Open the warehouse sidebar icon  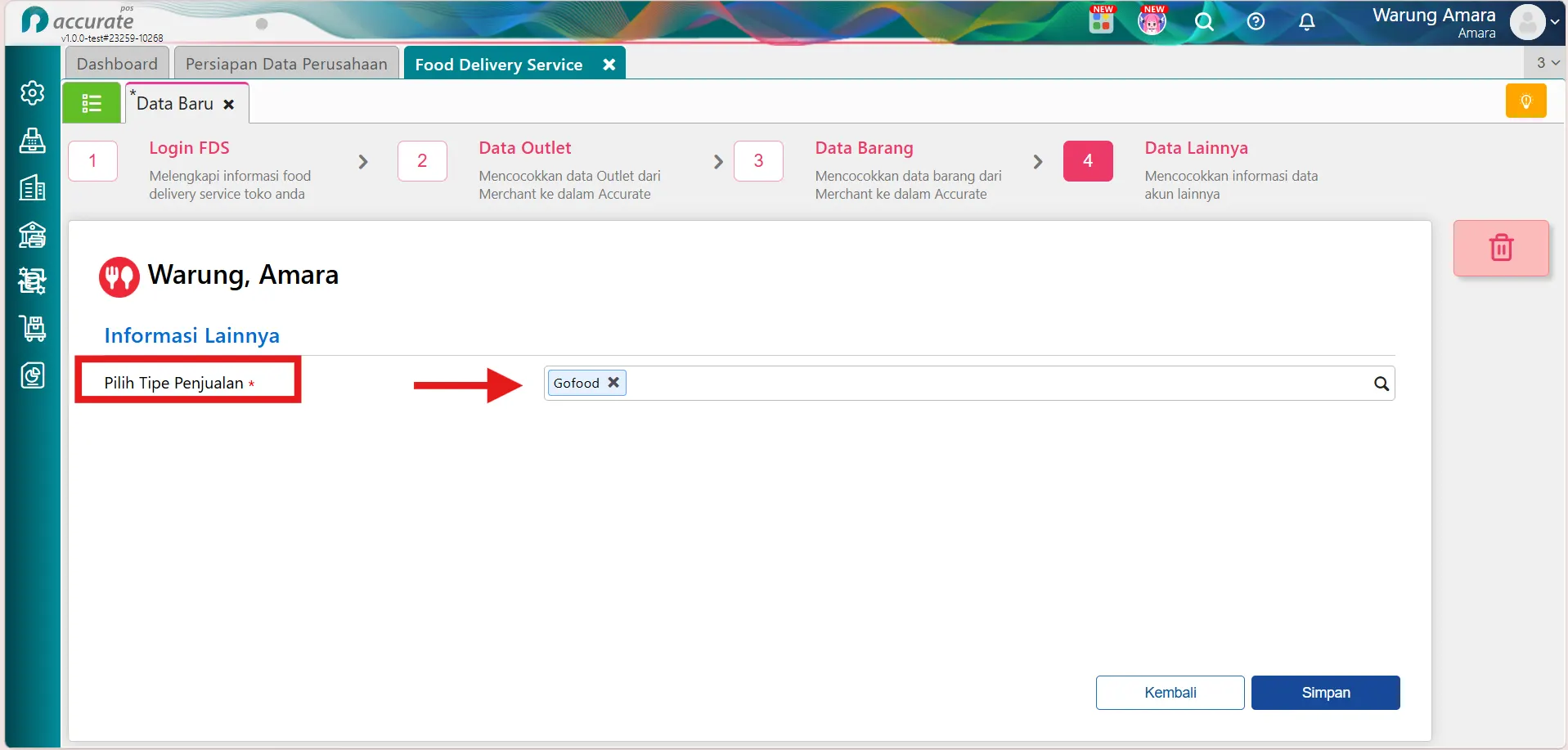32,235
